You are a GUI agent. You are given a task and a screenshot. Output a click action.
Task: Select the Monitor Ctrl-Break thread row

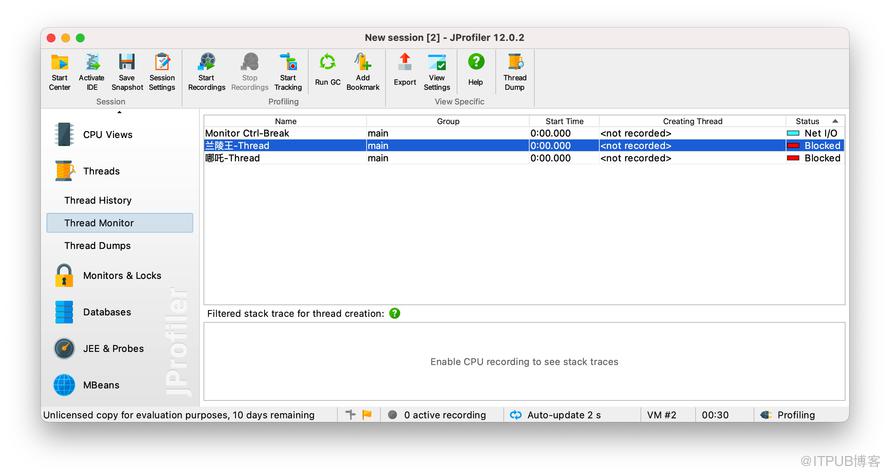pos(524,133)
